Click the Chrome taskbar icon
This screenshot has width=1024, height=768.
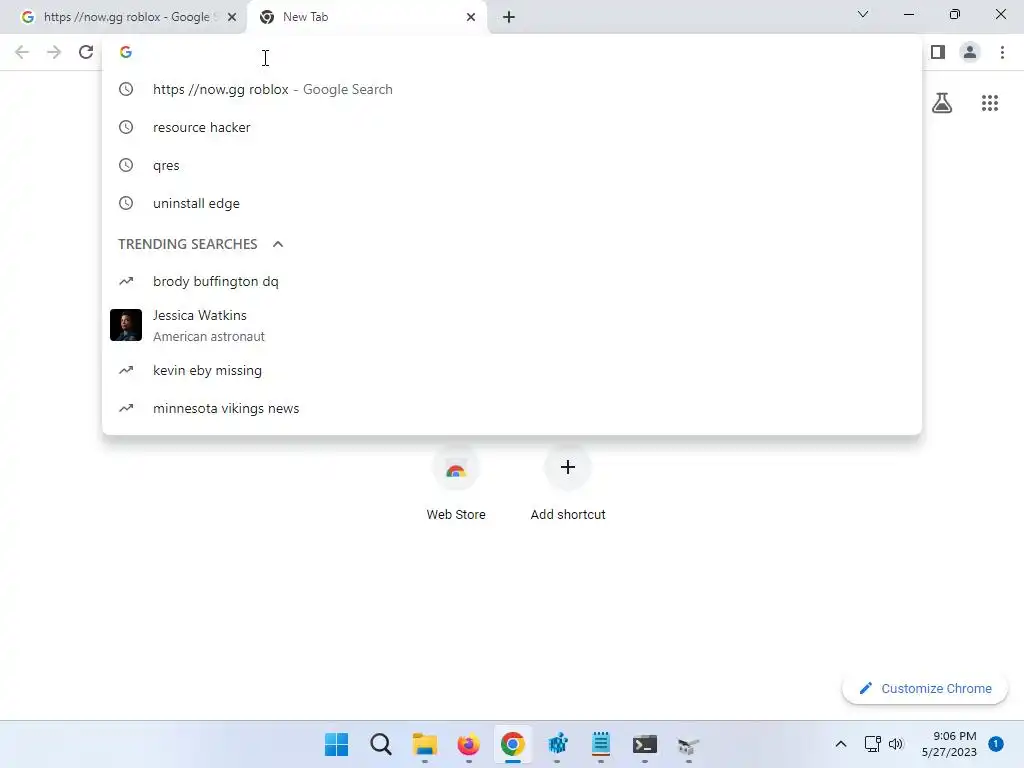(x=513, y=744)
